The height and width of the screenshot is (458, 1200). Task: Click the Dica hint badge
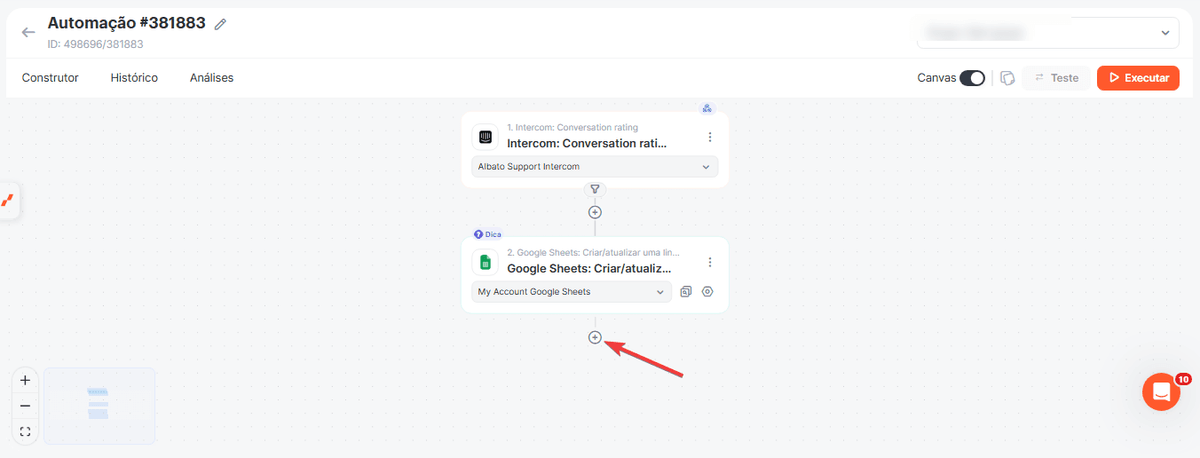click(488, 234)
